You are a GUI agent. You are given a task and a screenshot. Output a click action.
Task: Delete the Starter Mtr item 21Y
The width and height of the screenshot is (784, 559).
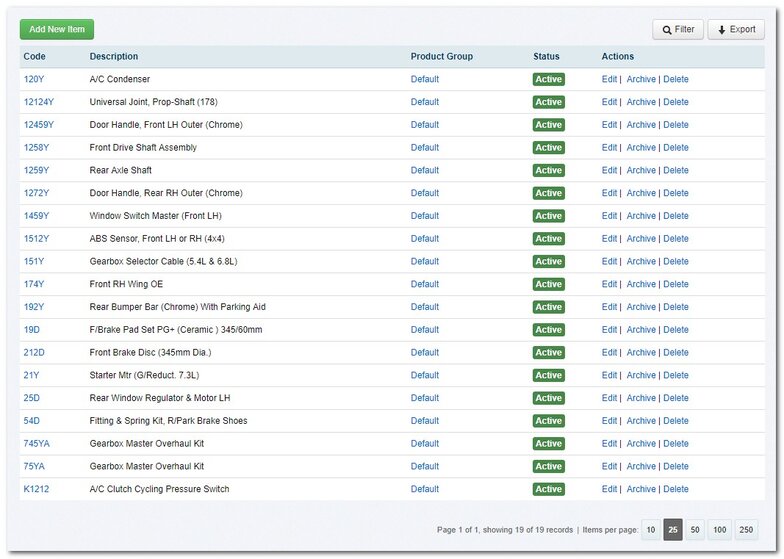point(676,376)
